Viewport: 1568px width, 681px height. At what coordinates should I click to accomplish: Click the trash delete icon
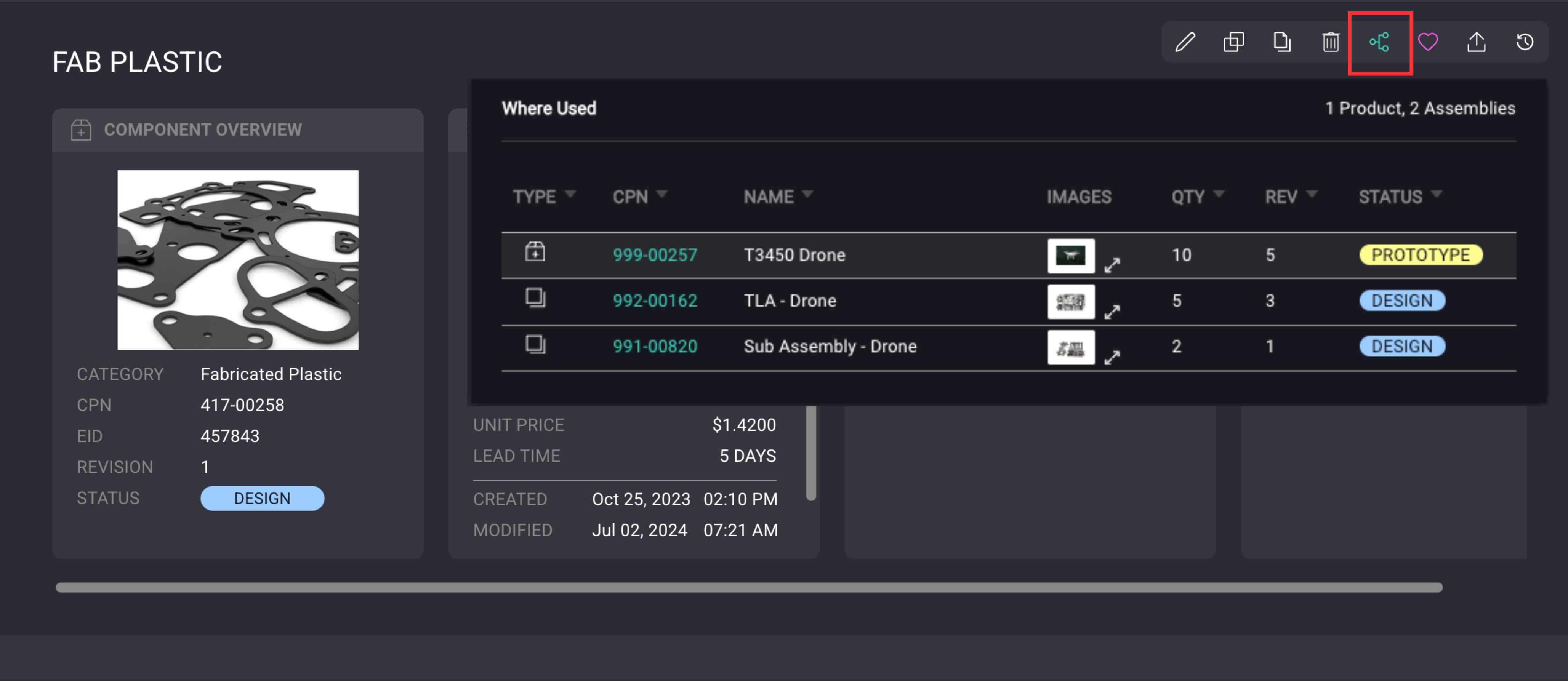1331,42
